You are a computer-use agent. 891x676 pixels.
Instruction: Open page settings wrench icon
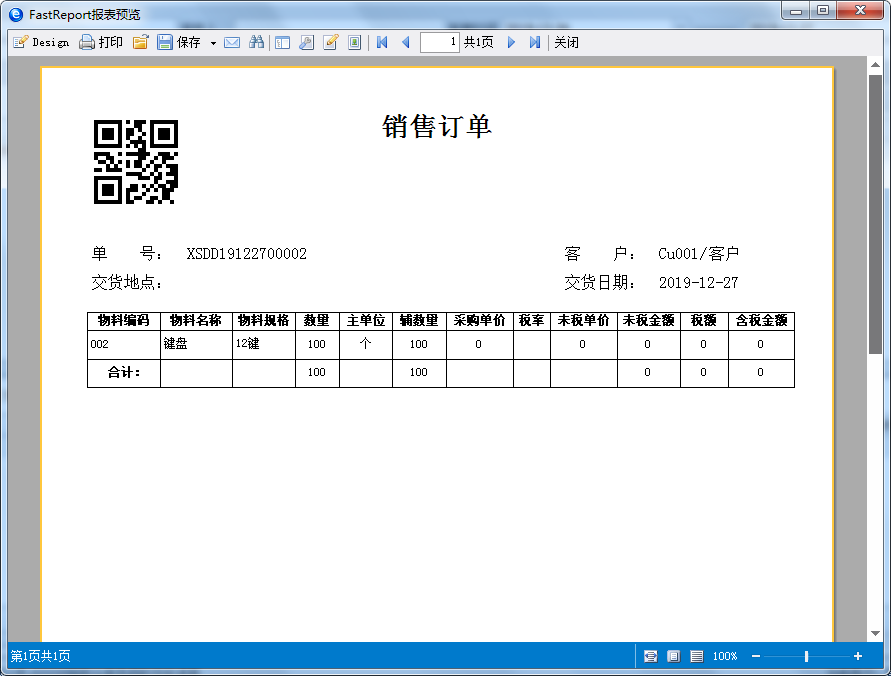(306, 43)
